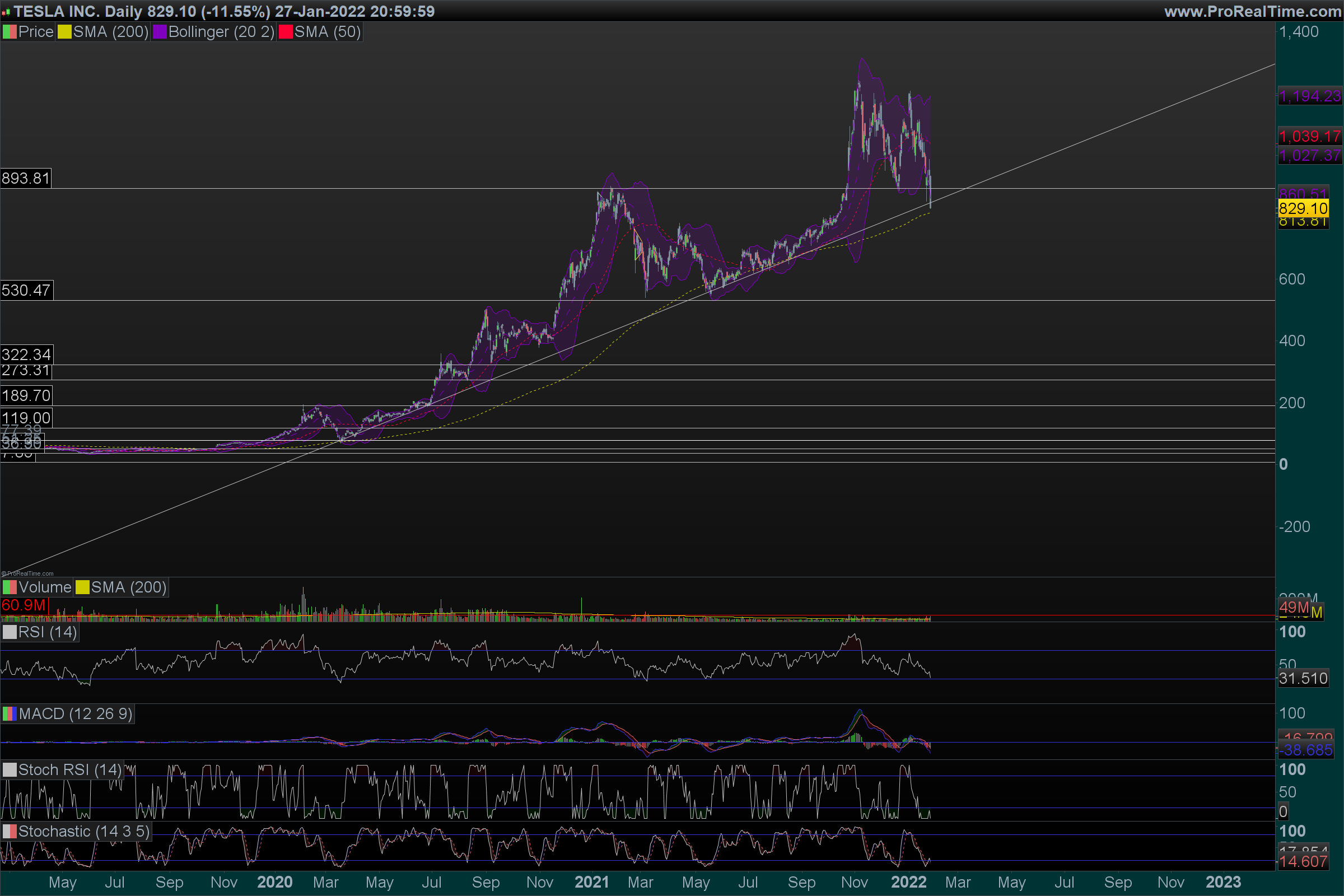Click the 2022 marker on time axis

click(x=908, y=883)
